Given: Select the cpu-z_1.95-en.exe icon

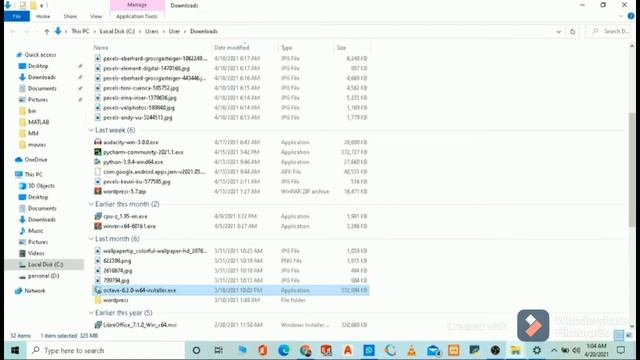Looking at the screenshot, I should [x=98, y=216].
